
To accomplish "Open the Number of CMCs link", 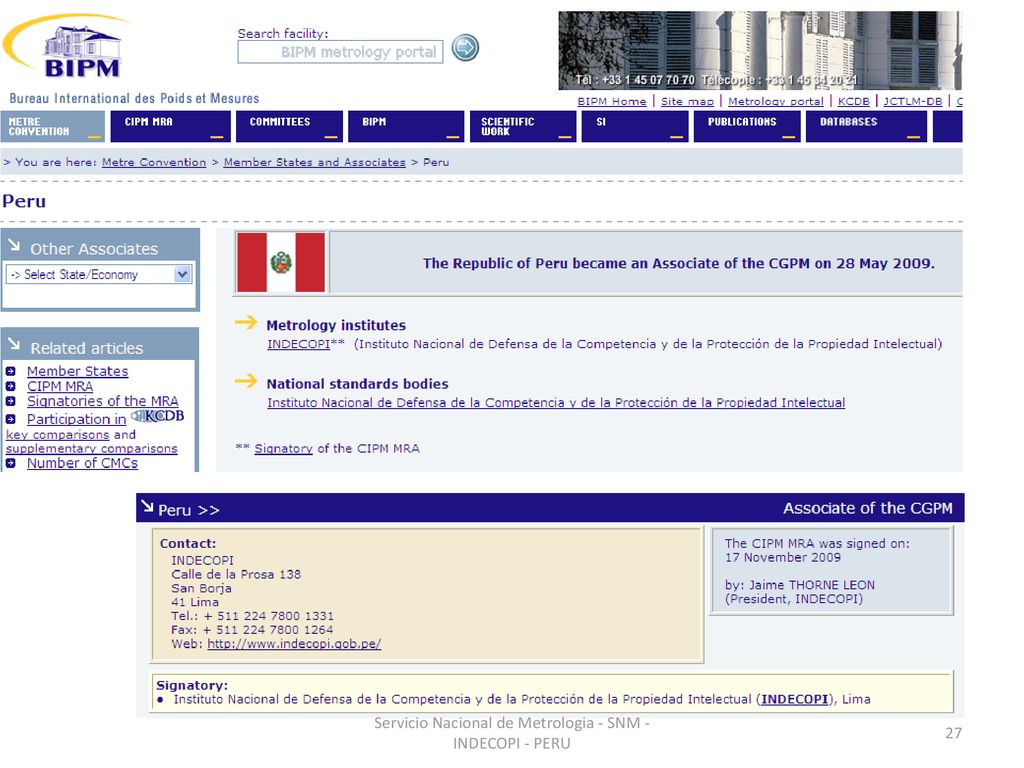I will point(82,463).
